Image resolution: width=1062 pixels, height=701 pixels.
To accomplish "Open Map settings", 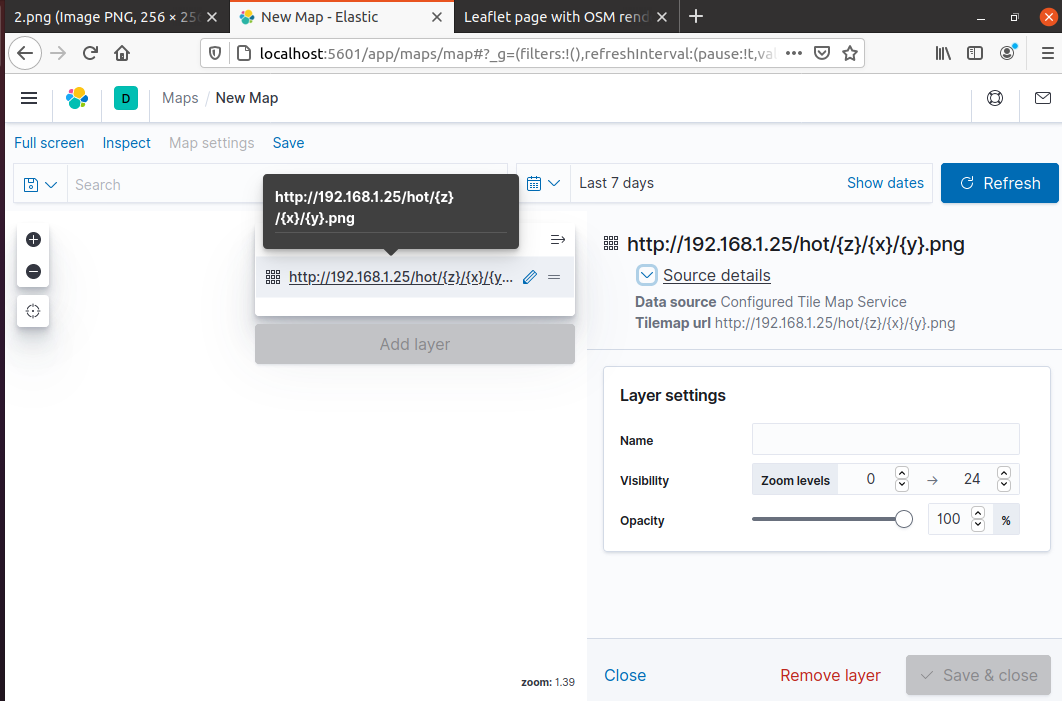I will tap(211, 143).
